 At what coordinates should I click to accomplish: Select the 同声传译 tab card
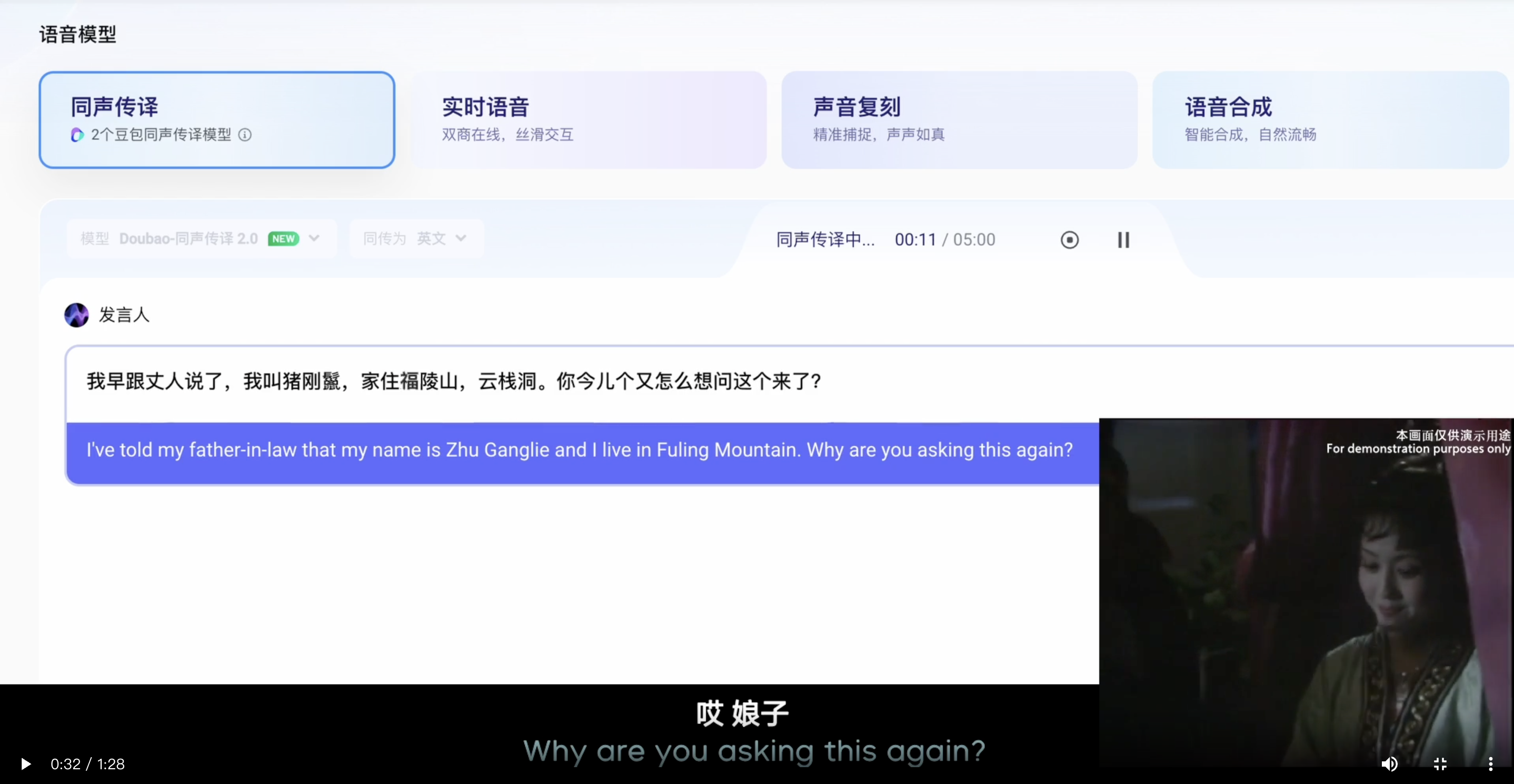point(217,120)
